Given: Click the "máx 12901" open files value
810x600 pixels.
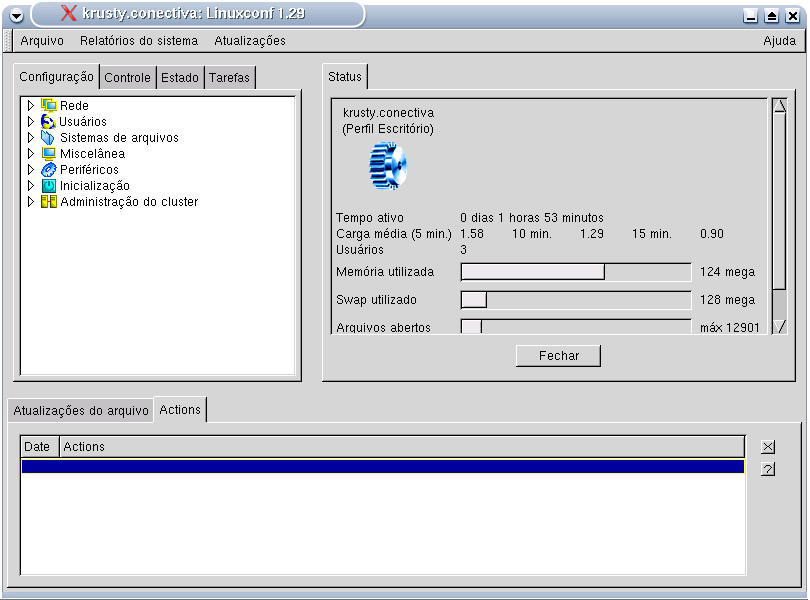Looking at the screenshot, I should tap(730, 327).
